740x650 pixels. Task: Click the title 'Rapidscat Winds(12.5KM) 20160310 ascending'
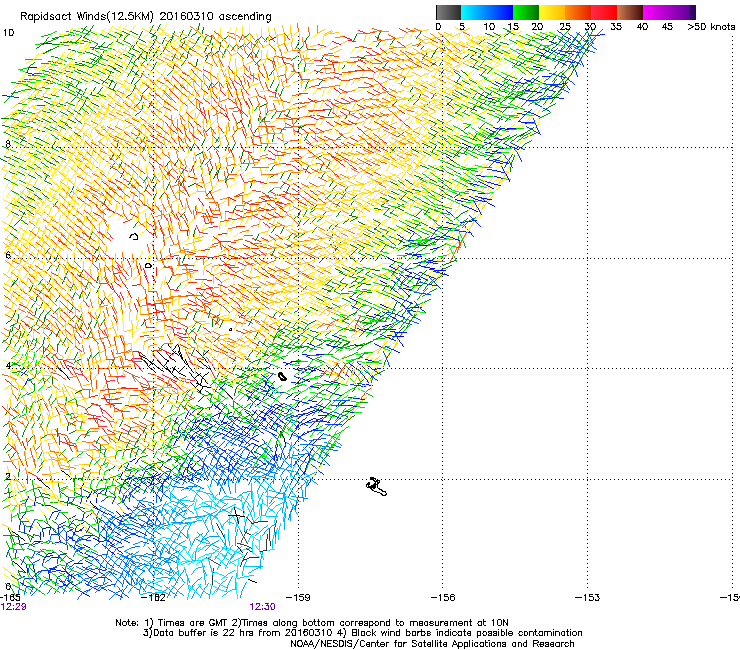[146, 17]
